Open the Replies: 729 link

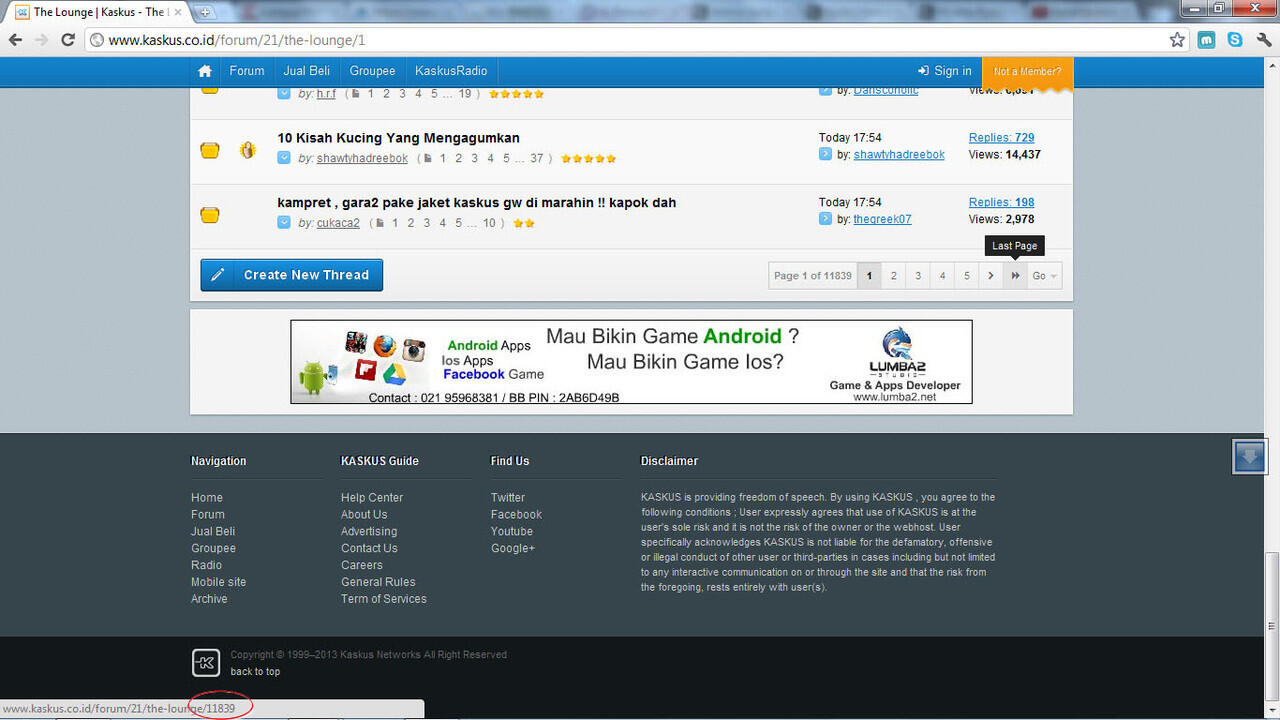tap(1001, 138)
